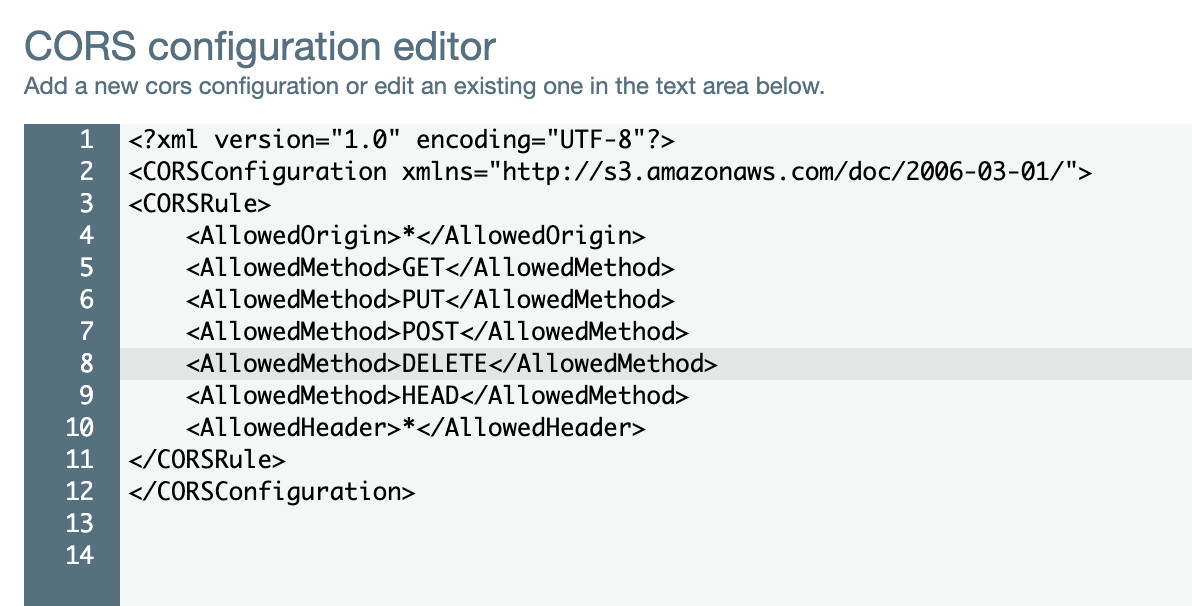
Task: Select the AllowedHeader wildcard line
Action: pyautogui.click(x=415, y=427)
